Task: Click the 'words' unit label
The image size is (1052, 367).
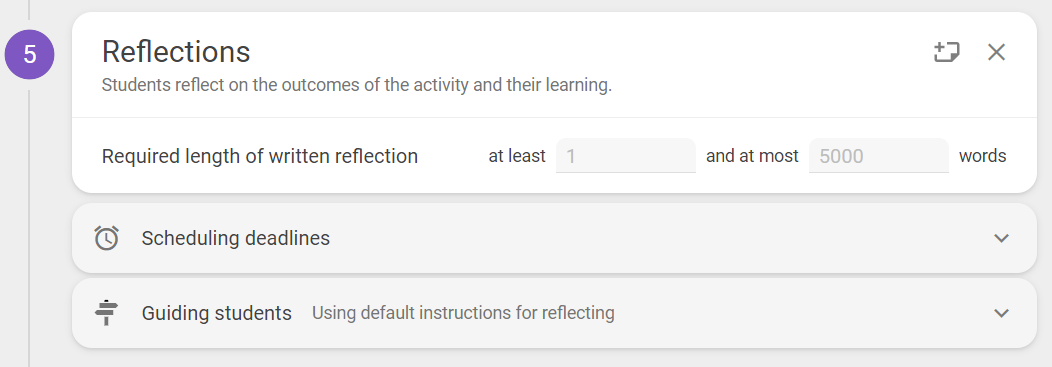Action: tap(982, 156)
